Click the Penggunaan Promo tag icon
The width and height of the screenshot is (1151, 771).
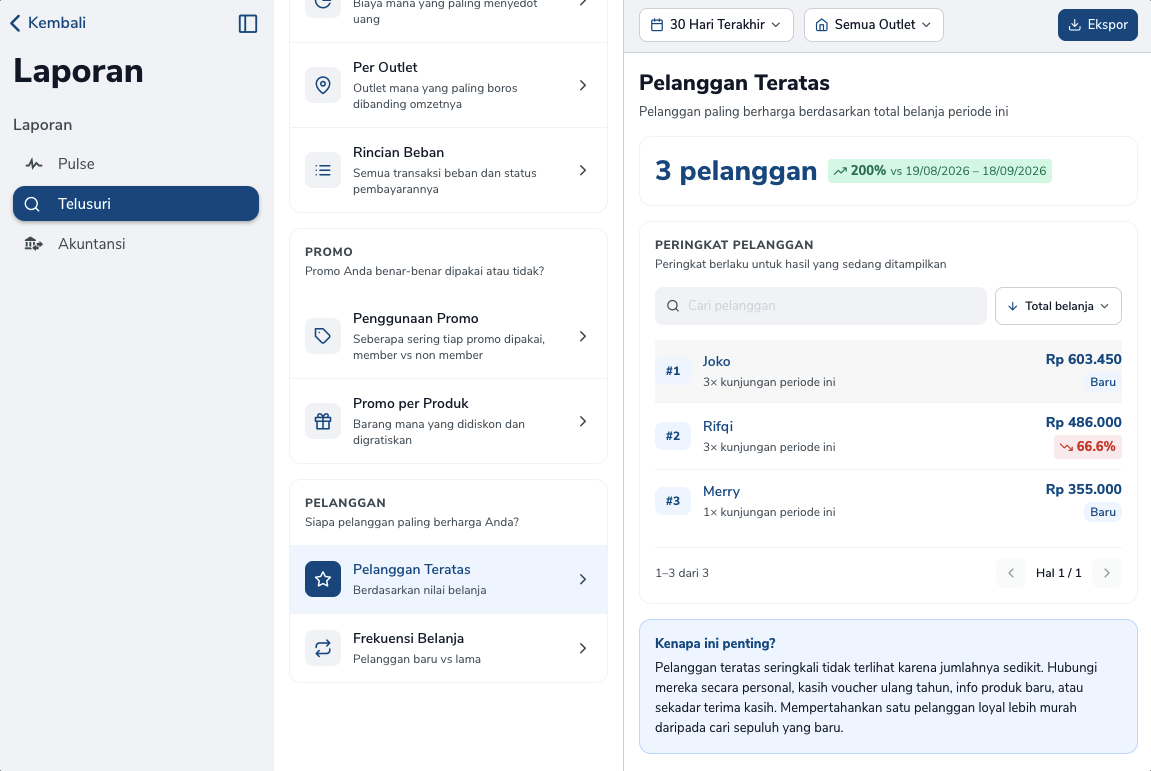pos(323,336)
